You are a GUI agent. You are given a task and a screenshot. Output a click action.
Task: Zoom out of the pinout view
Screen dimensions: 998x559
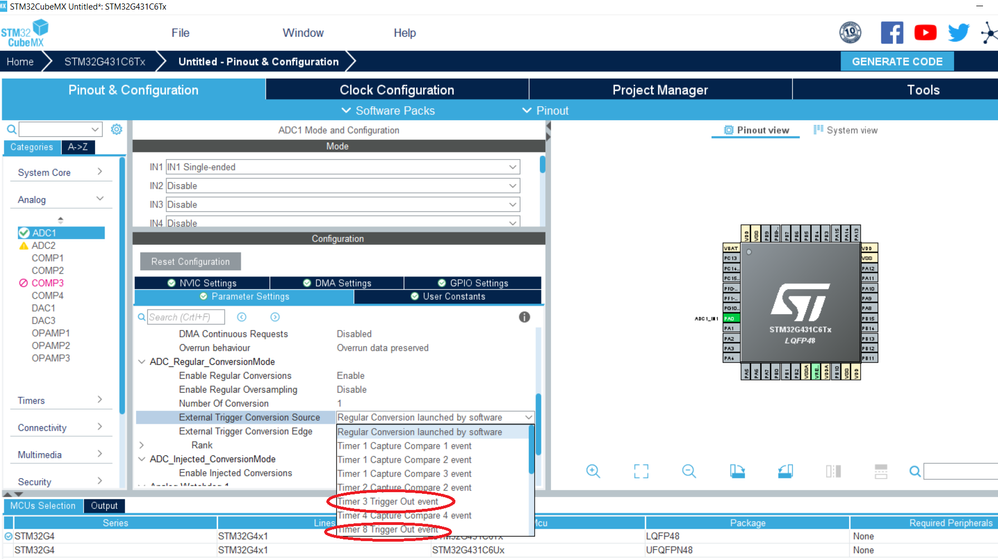(x=689, y=471)
